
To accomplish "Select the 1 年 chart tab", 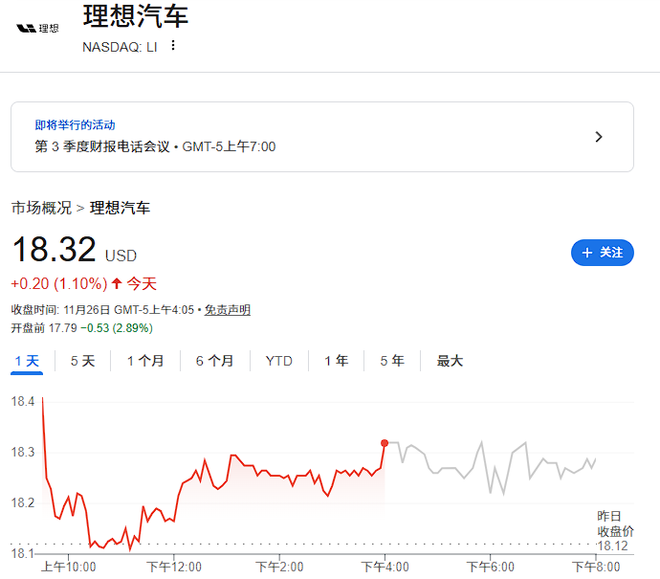I will [x=336, y=361].
